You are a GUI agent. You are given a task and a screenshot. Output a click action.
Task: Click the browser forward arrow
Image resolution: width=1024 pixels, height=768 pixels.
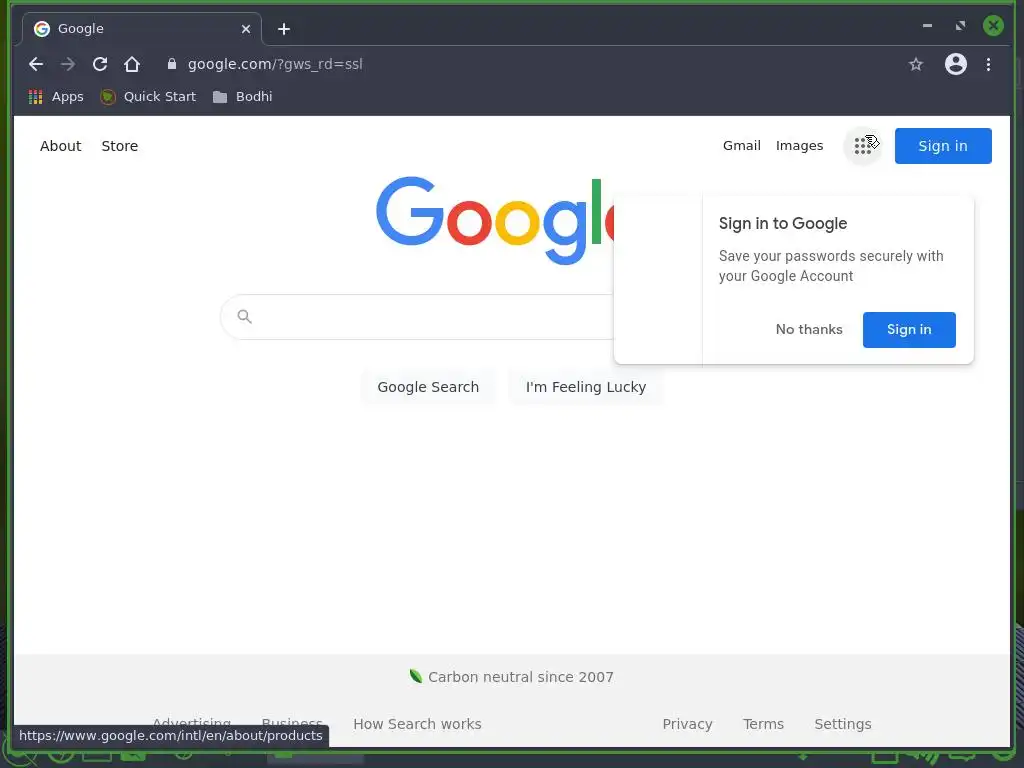click(68, 64)
